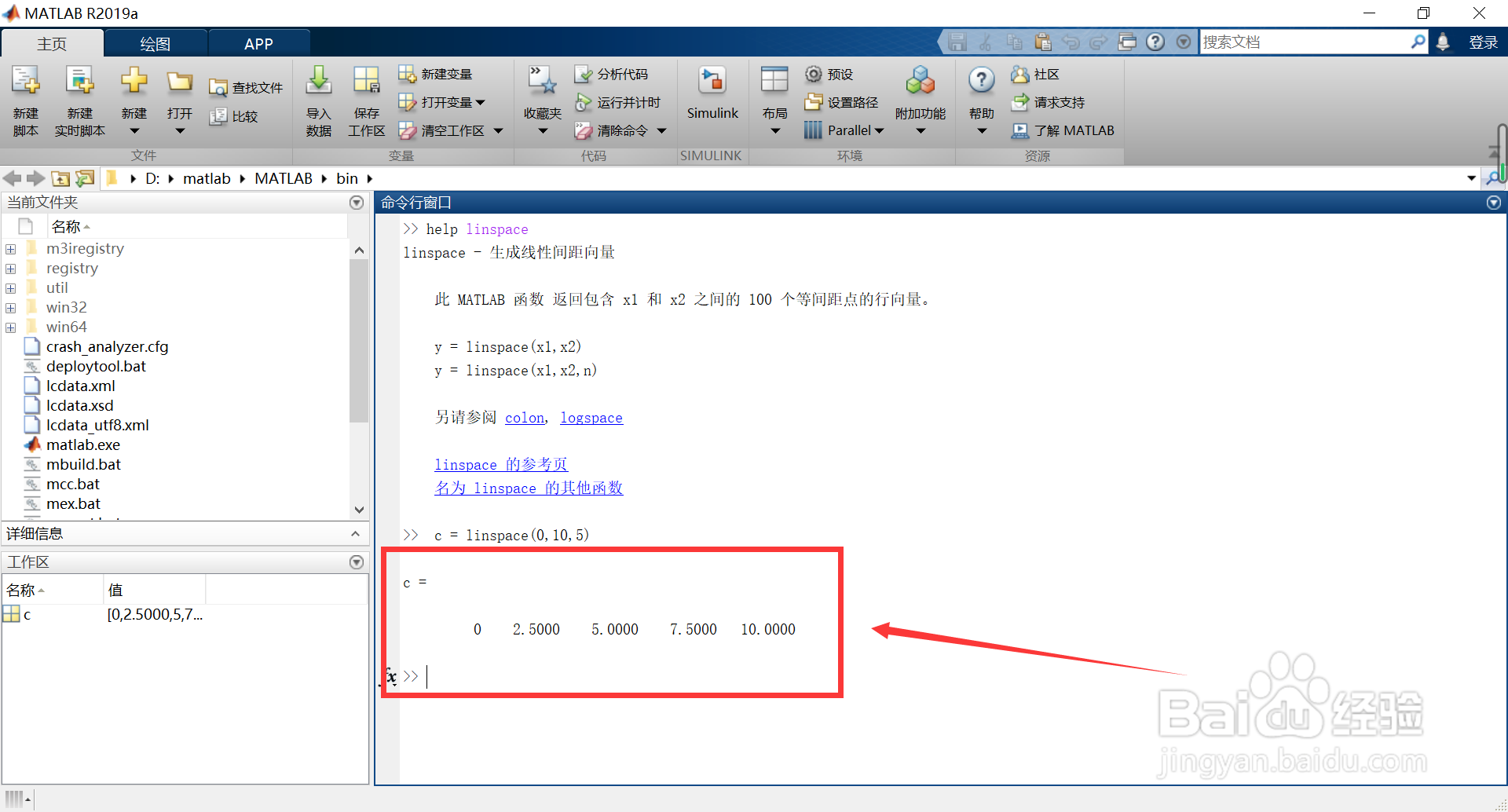
Task: Click 设置路径 (Set Path)
Action: pos(841,102)
